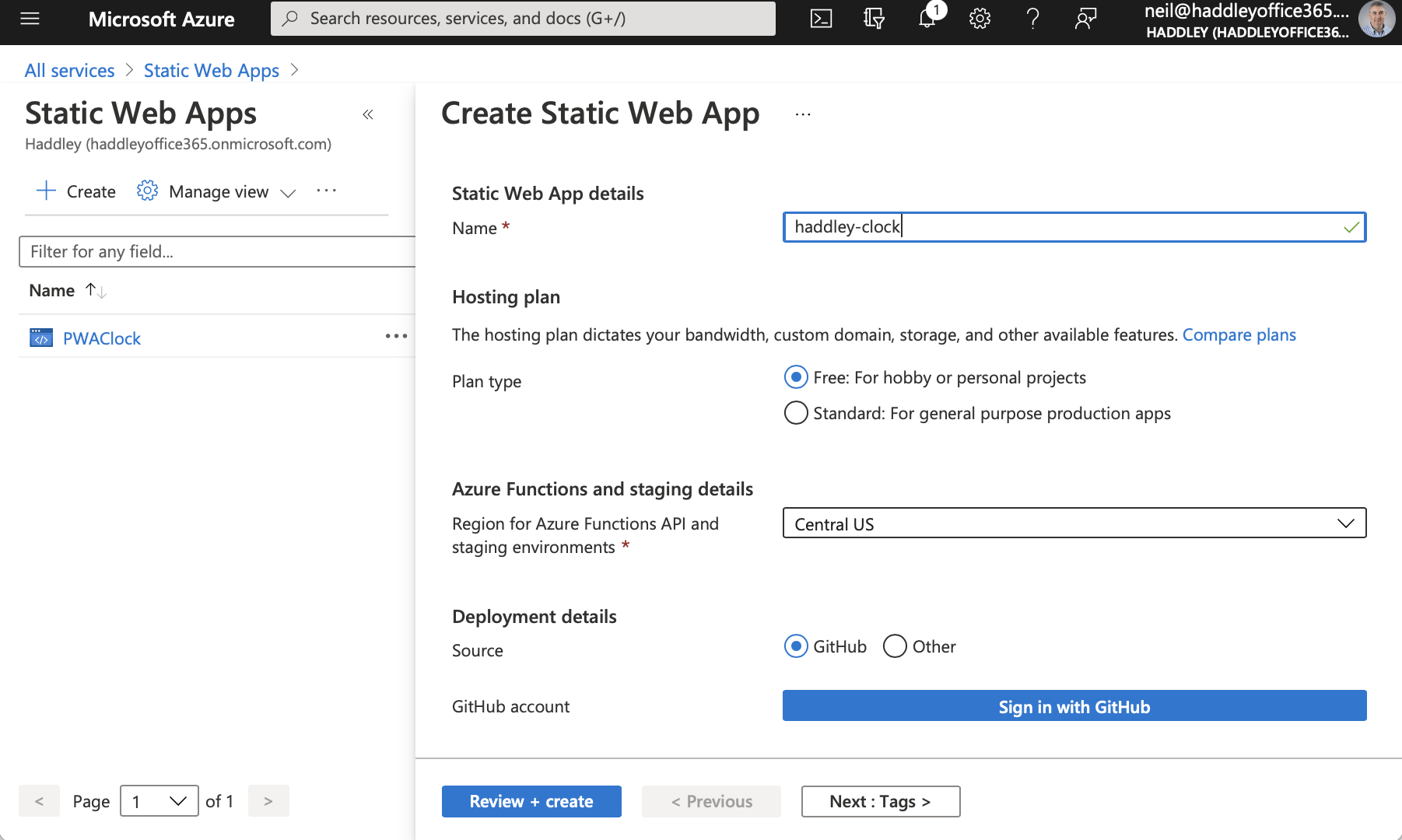Open the PWAClock row ellipsis menu
The height and width of the screenshot is (840, 1402).
point(396,337)
